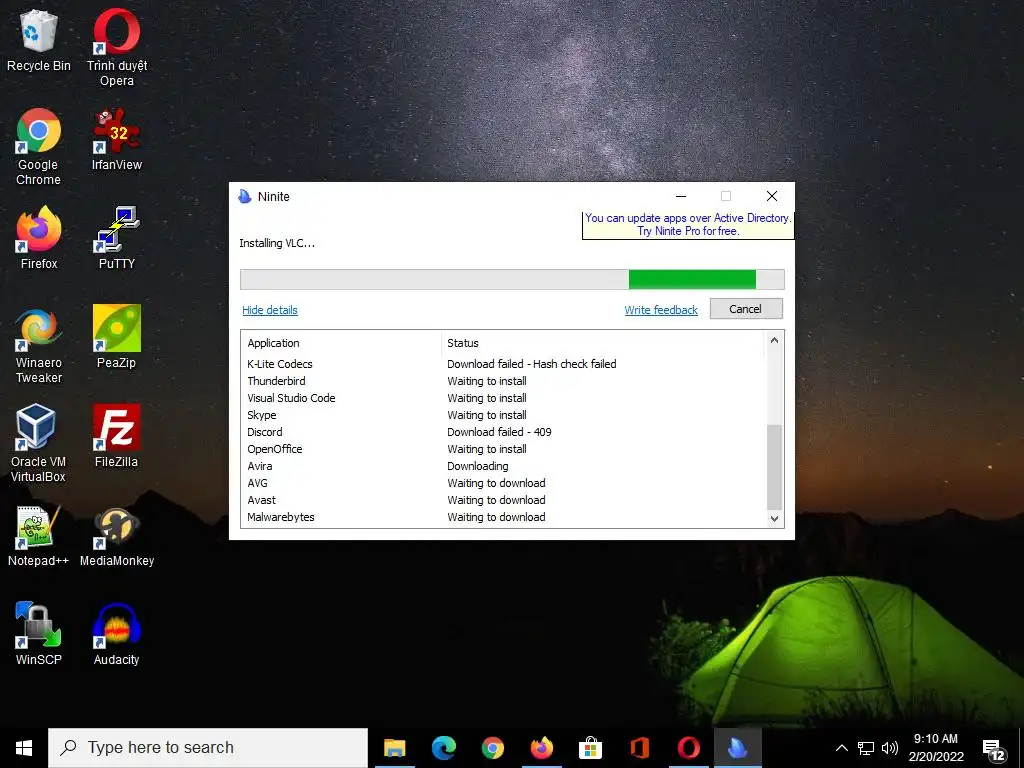The width and height of the screenshot is (1024, 768).
Task: Open Opera from the taskbar
Action: click(x=688, y=748)
